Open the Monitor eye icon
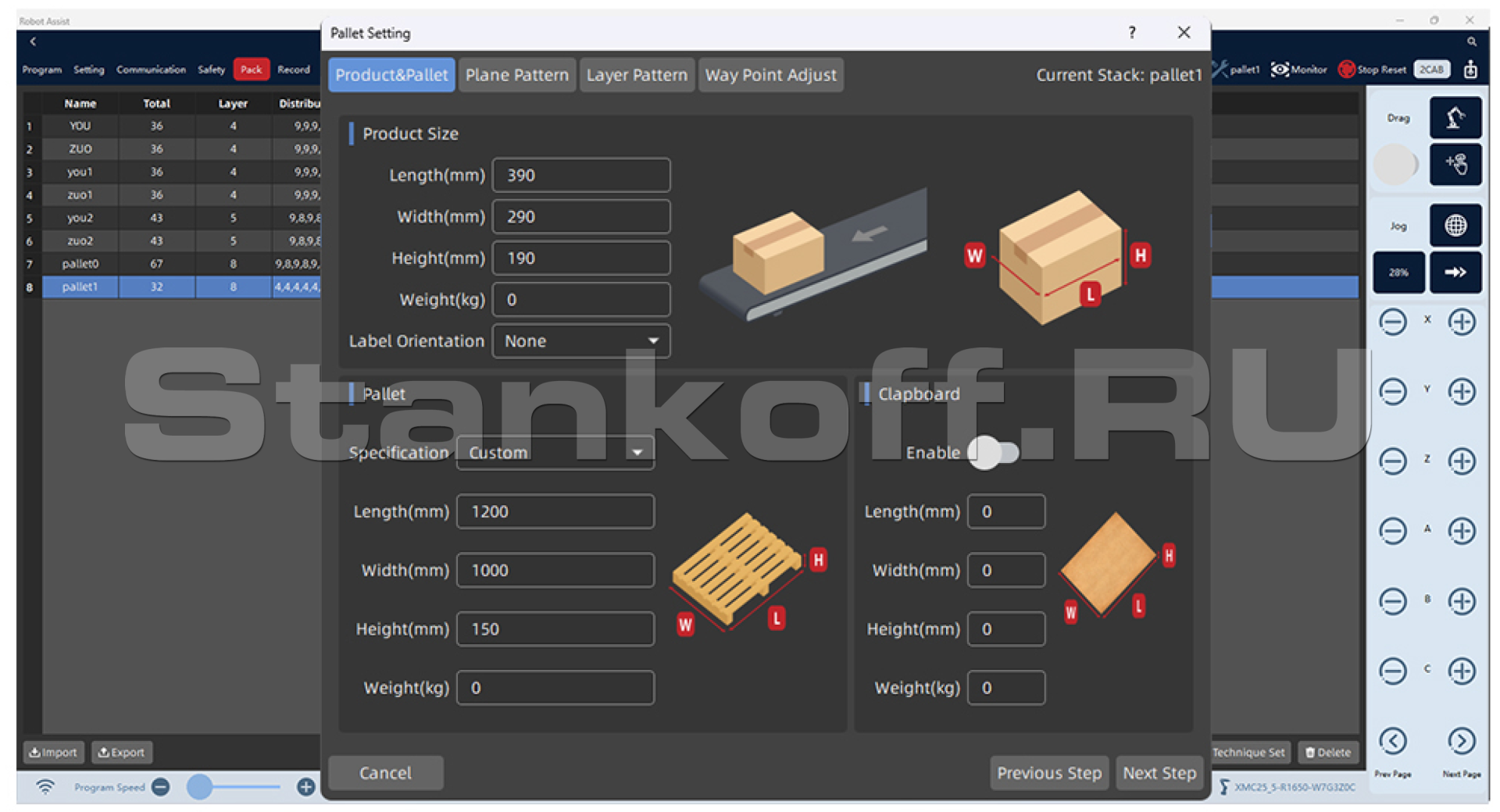Screen dimensions: 1500x812 [1280, 69]
